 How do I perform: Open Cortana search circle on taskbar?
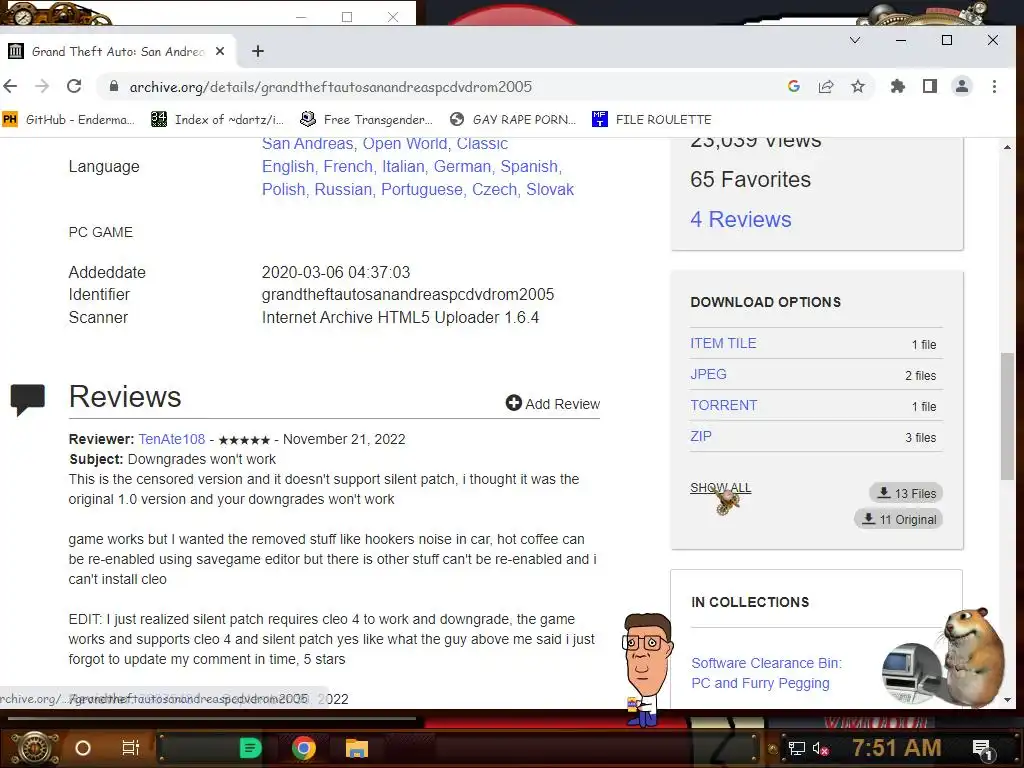coord(83,748)
